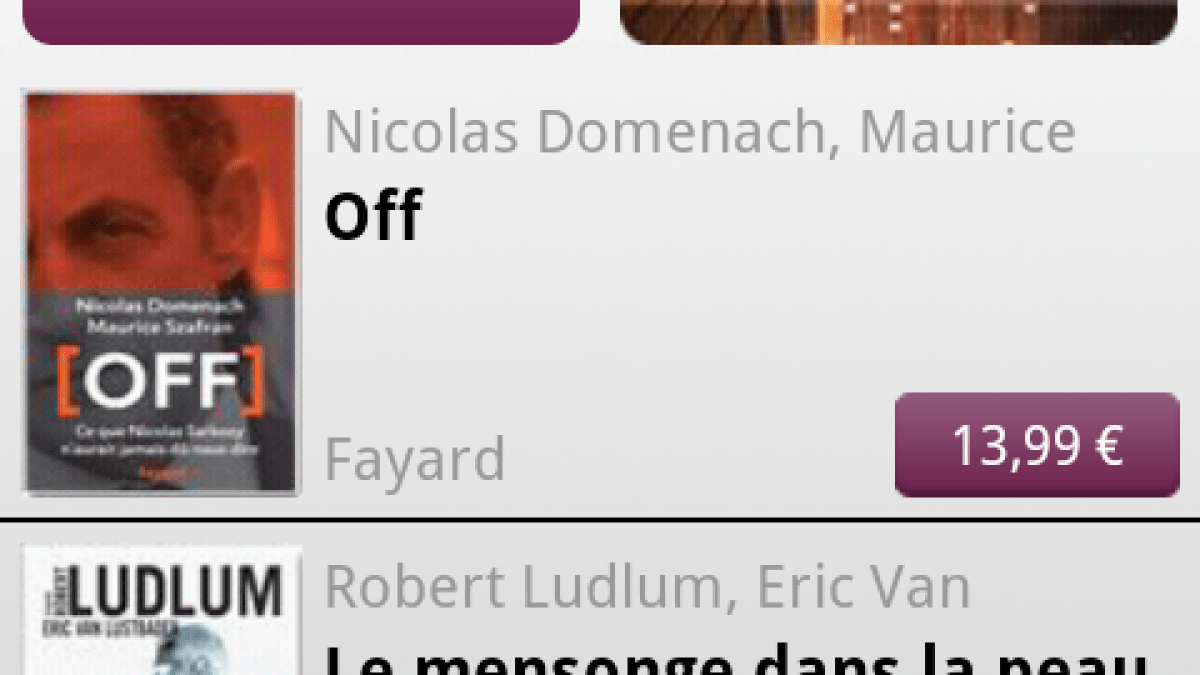This screenshot has height=675, width=1200.
Task: Open the Off book cover thumbnail
Action: [x=161, y=292]
